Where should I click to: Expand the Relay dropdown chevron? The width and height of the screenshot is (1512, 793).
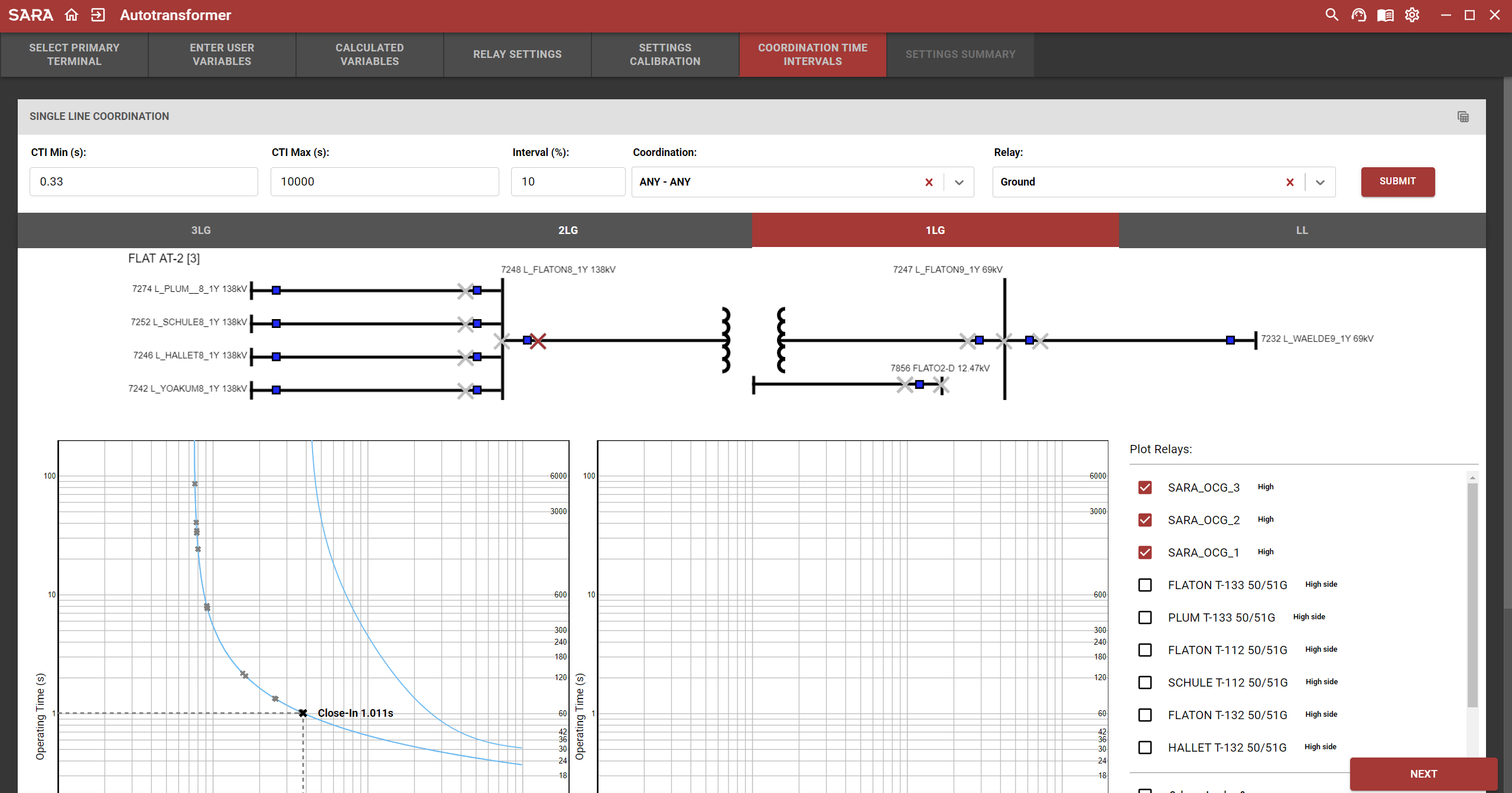(1320, 182)
